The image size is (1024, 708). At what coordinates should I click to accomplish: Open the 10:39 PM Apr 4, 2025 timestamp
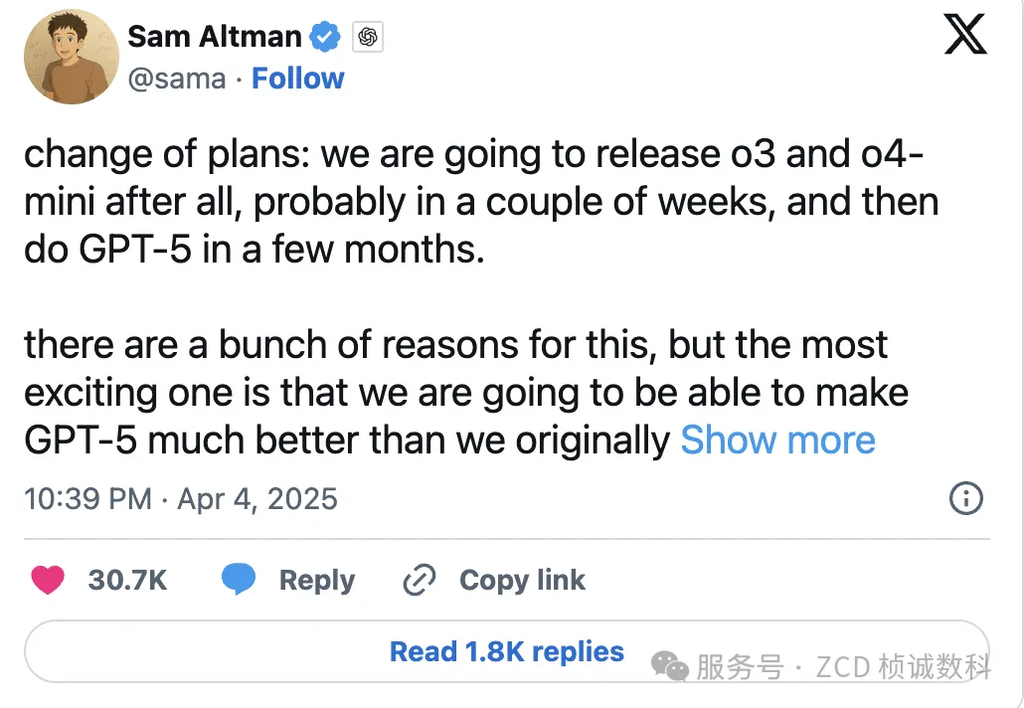pos(181,498)
